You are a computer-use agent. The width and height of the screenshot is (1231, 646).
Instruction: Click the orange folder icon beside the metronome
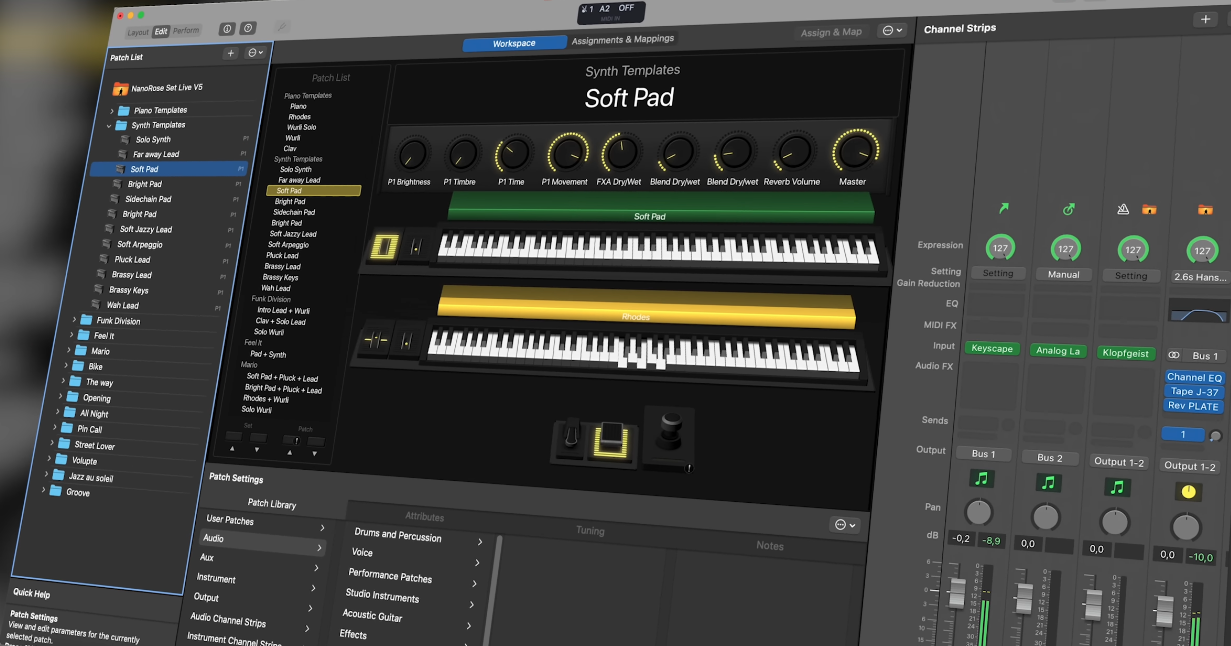[x=1150, y=209]
